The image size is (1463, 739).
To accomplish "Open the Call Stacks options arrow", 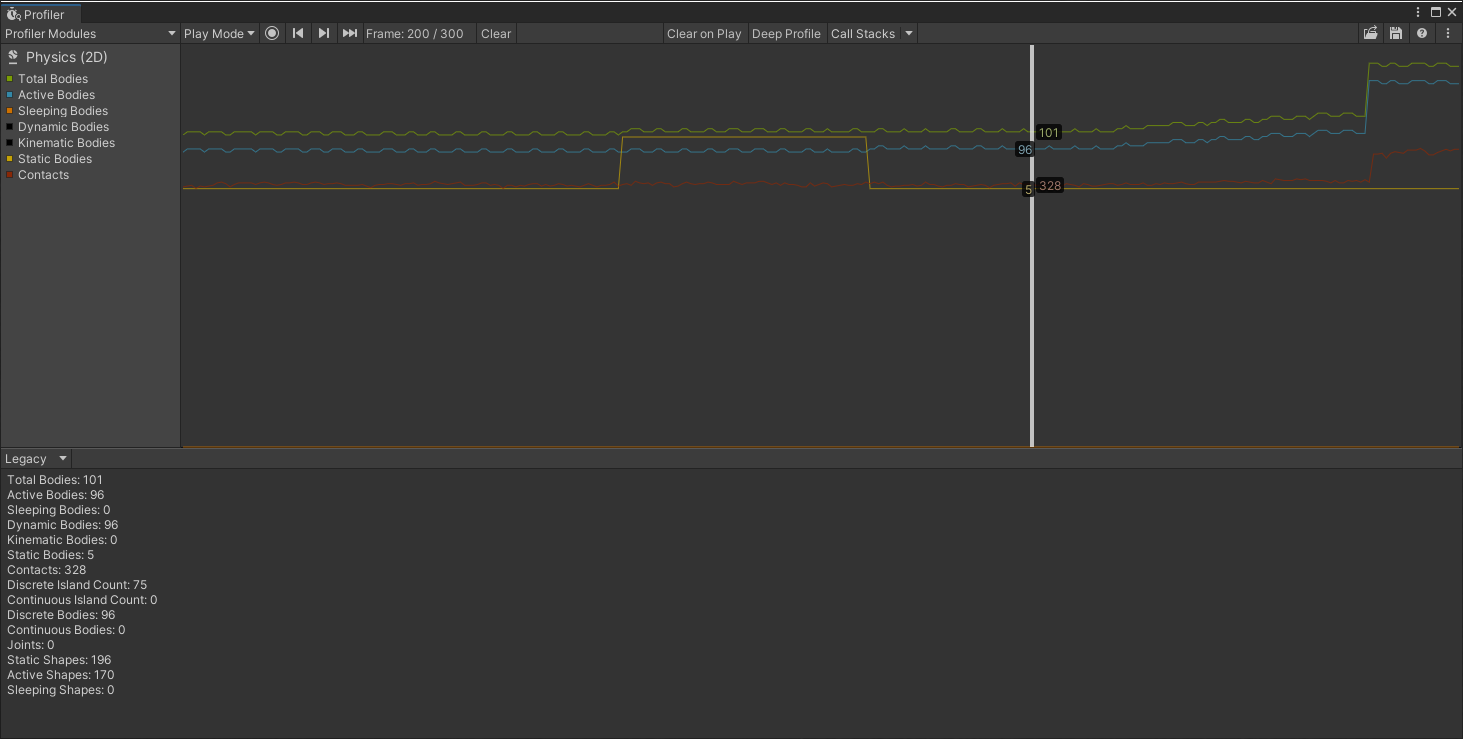I will [907, 33].
